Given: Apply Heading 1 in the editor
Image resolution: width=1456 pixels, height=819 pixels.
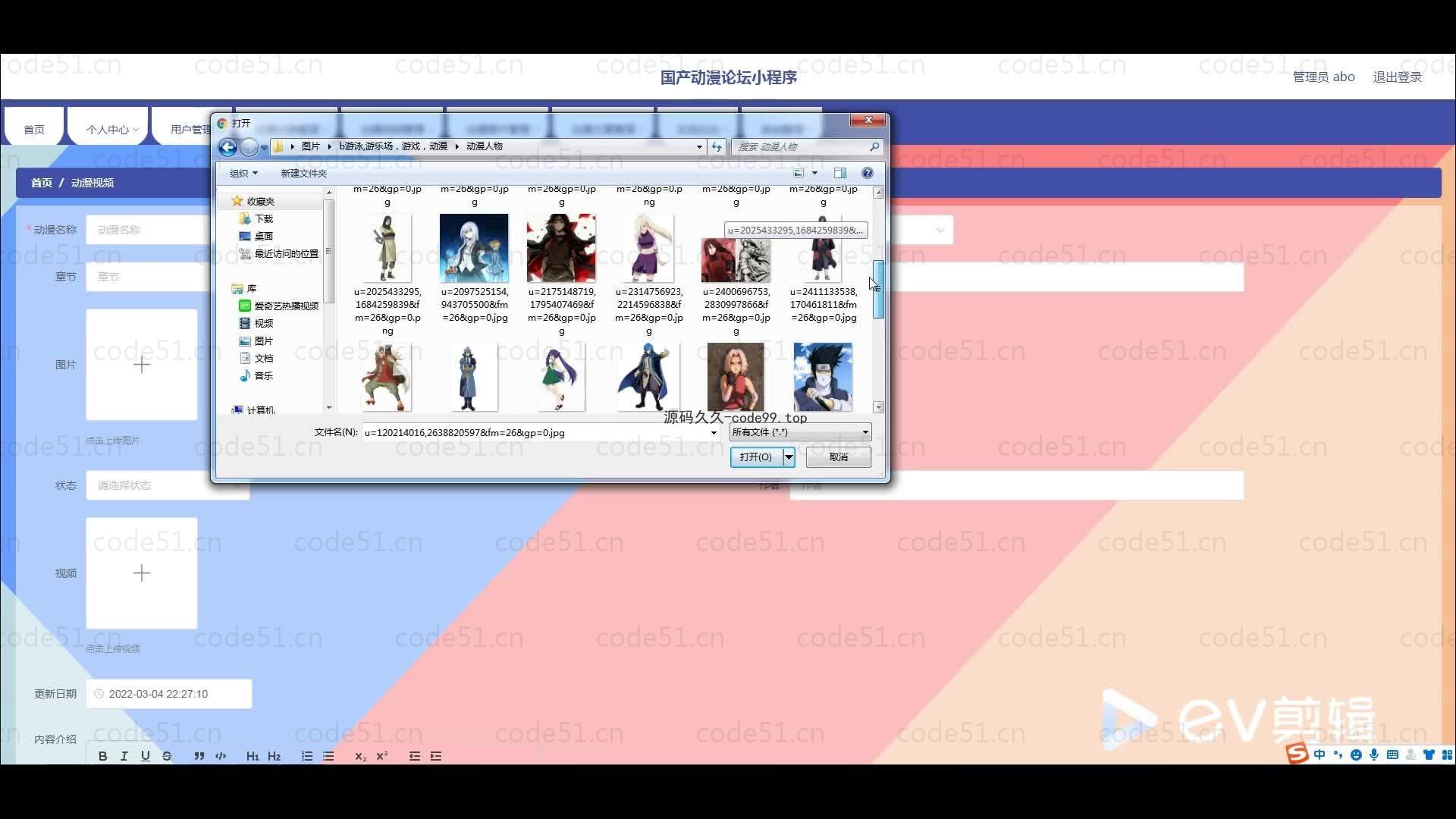Looking at the screenshot, I should pos(253,756).
